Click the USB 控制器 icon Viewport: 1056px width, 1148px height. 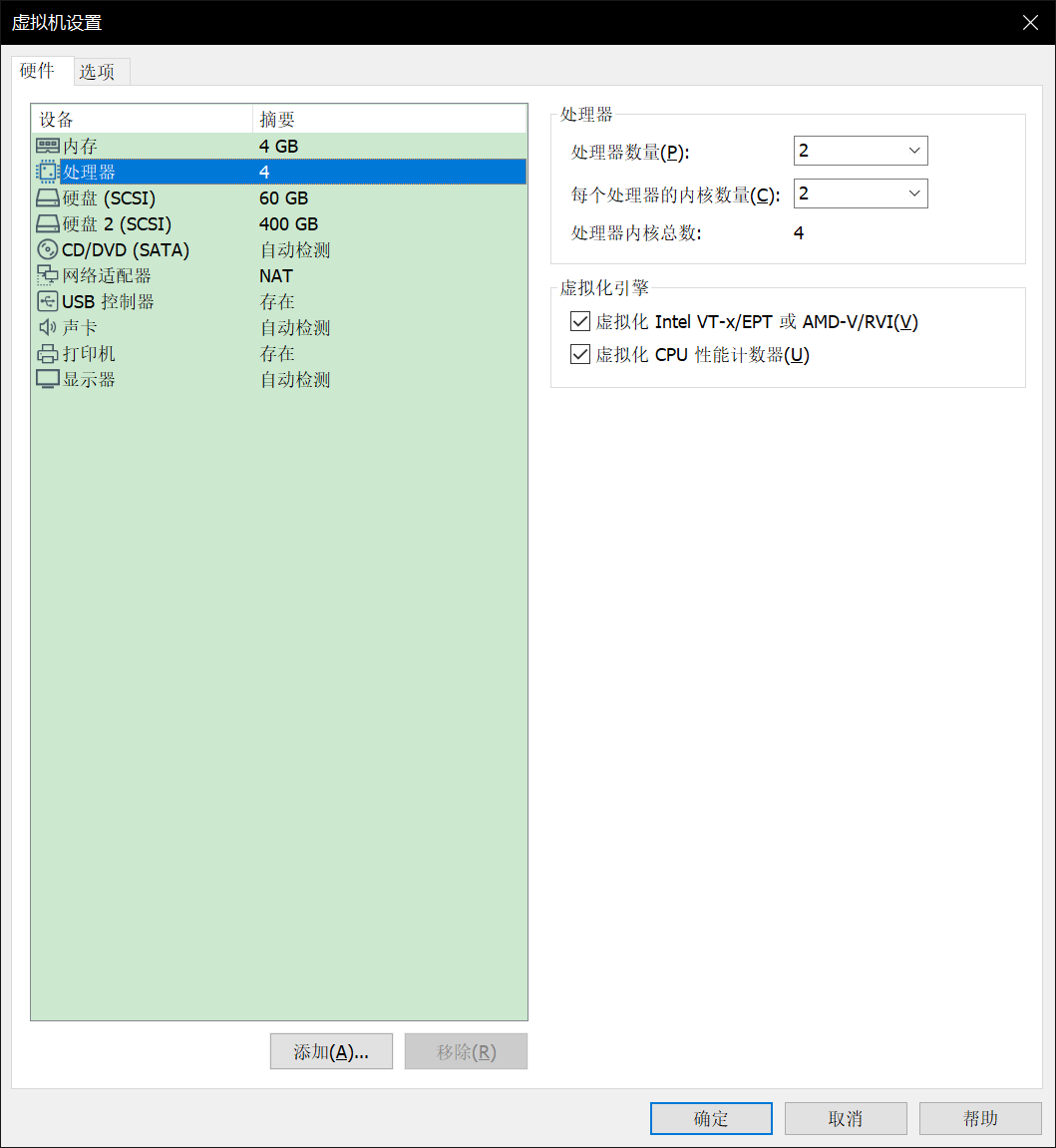coord(48,301)
